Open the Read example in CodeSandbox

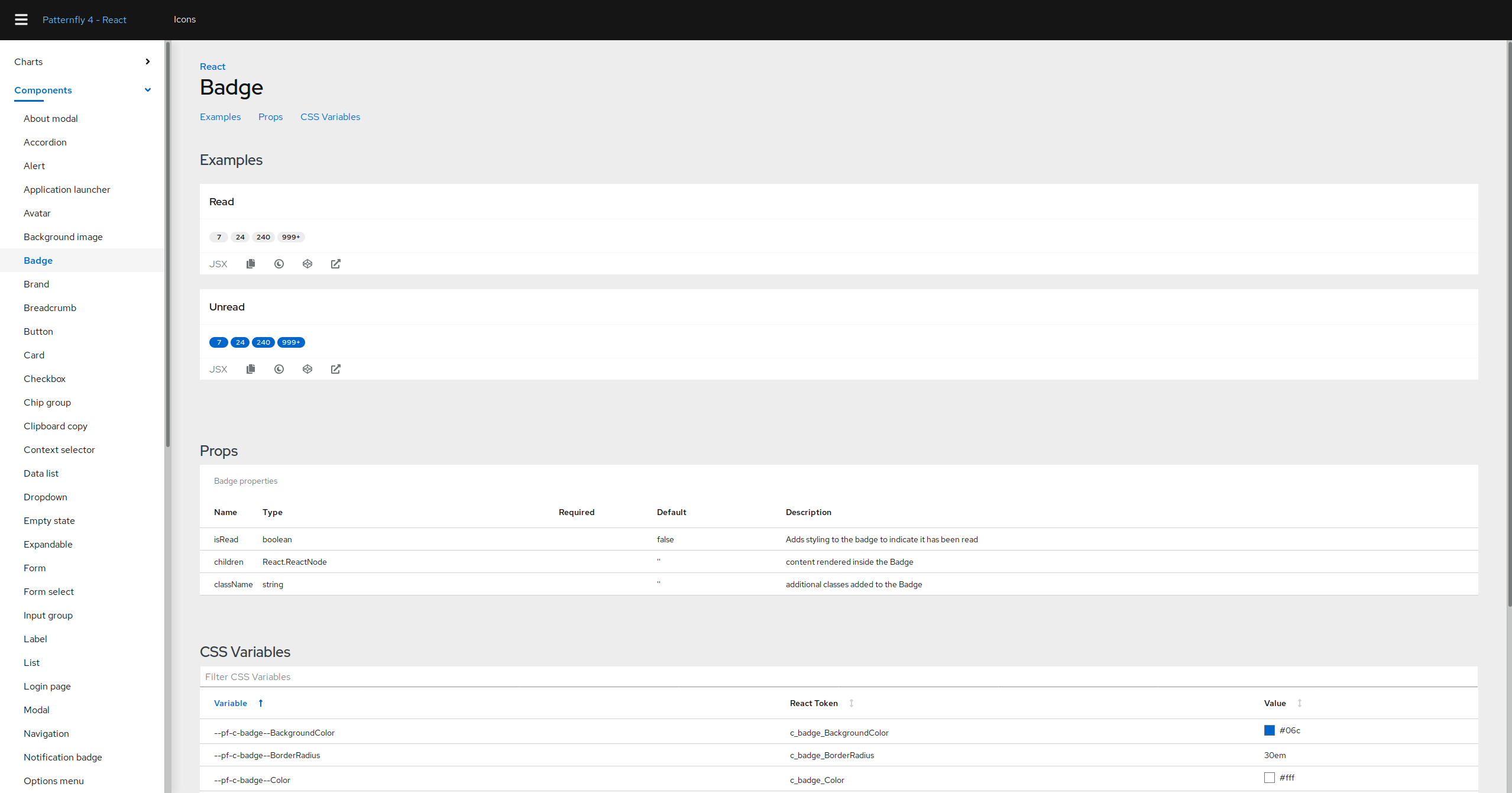click(307, 264)
